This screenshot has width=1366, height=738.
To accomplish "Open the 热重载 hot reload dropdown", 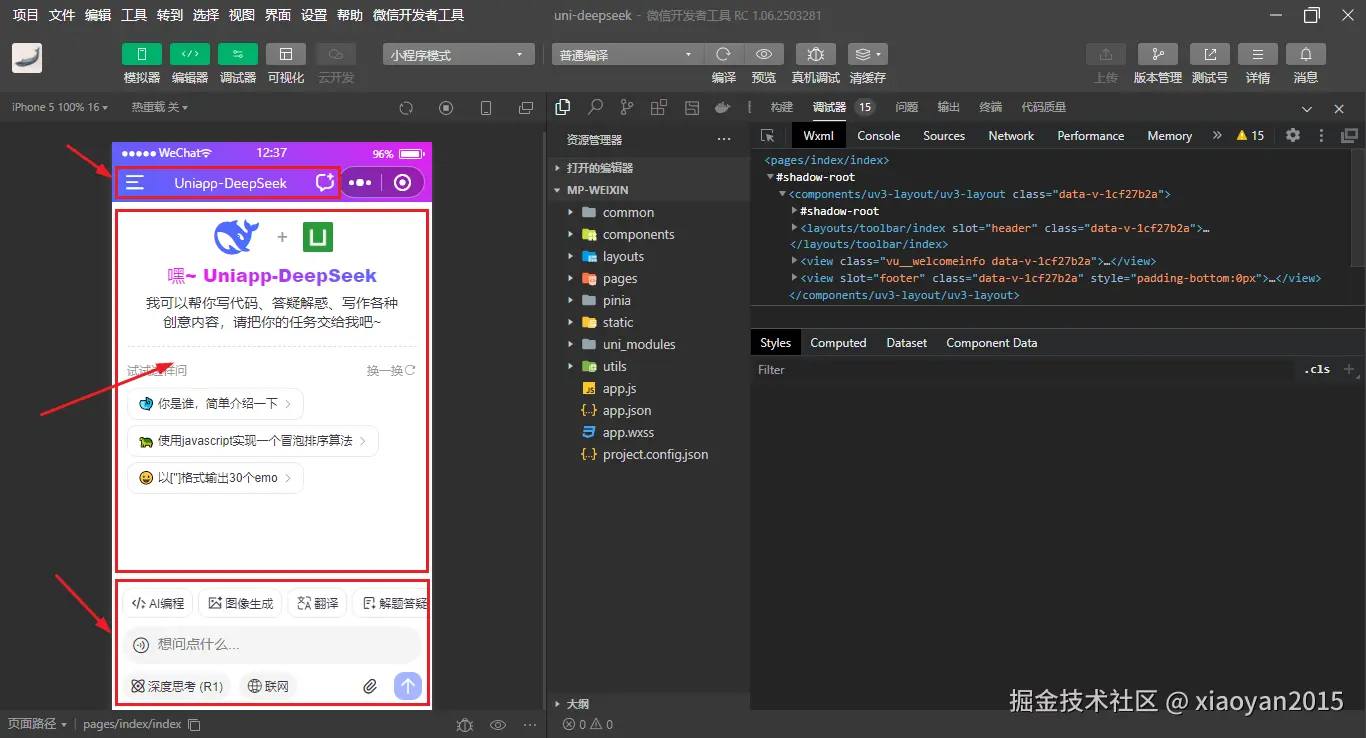I will click(159, 107).
